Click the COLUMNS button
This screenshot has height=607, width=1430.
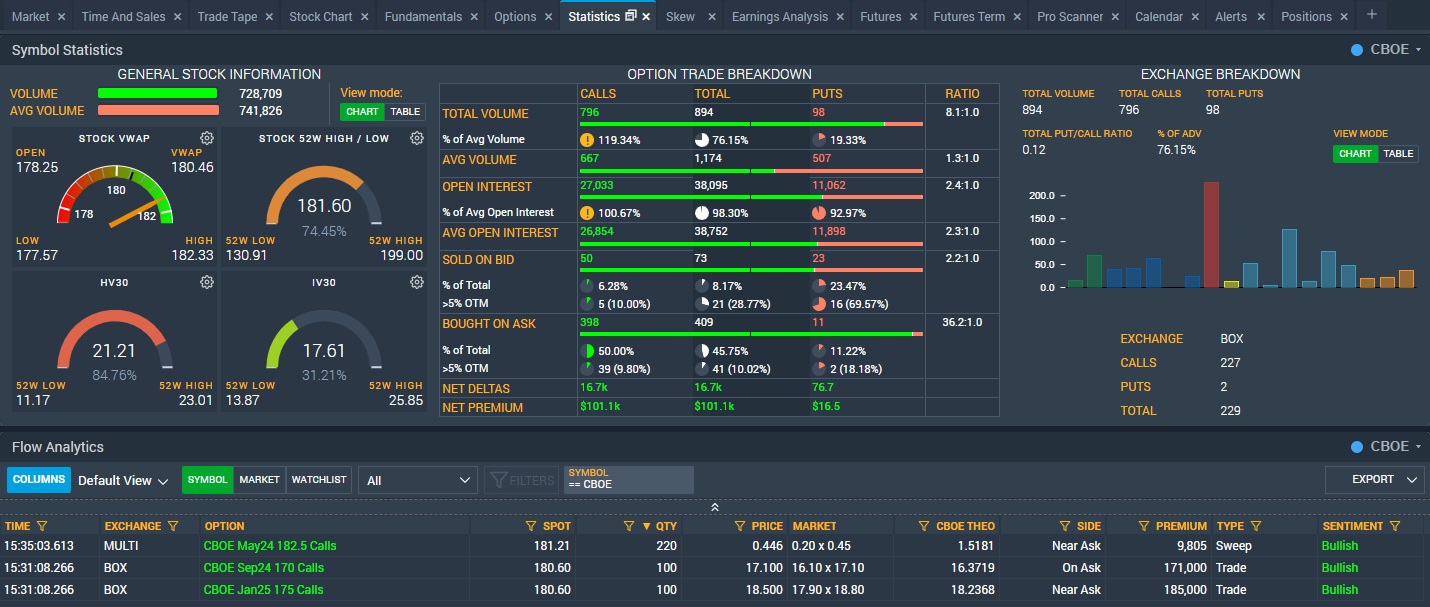point(39,480)
